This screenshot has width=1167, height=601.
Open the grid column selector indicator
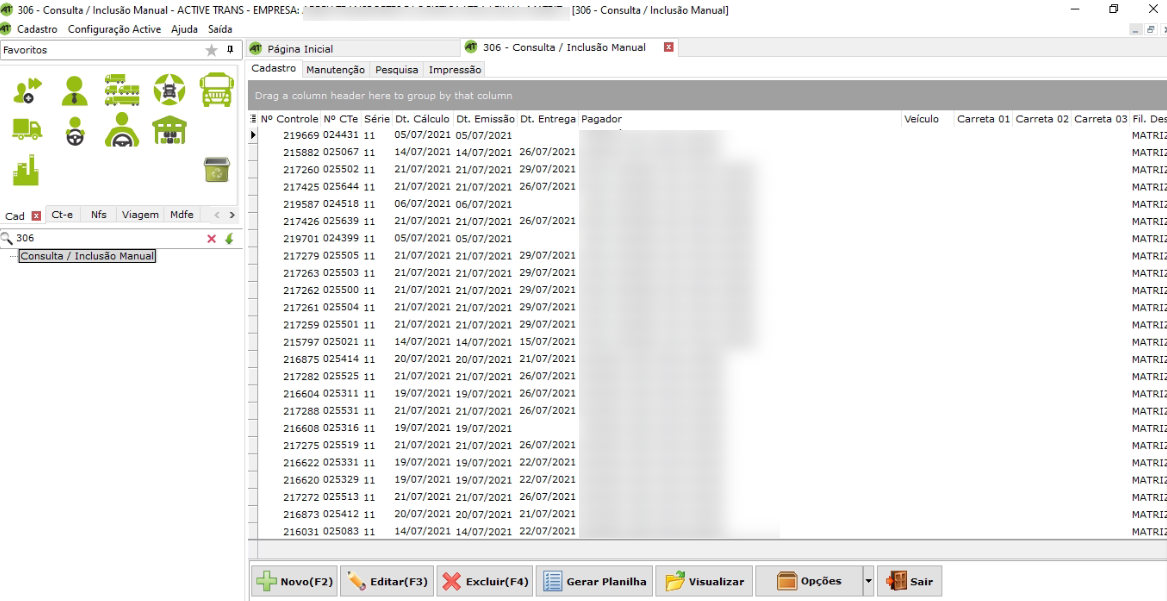point(253,119)
